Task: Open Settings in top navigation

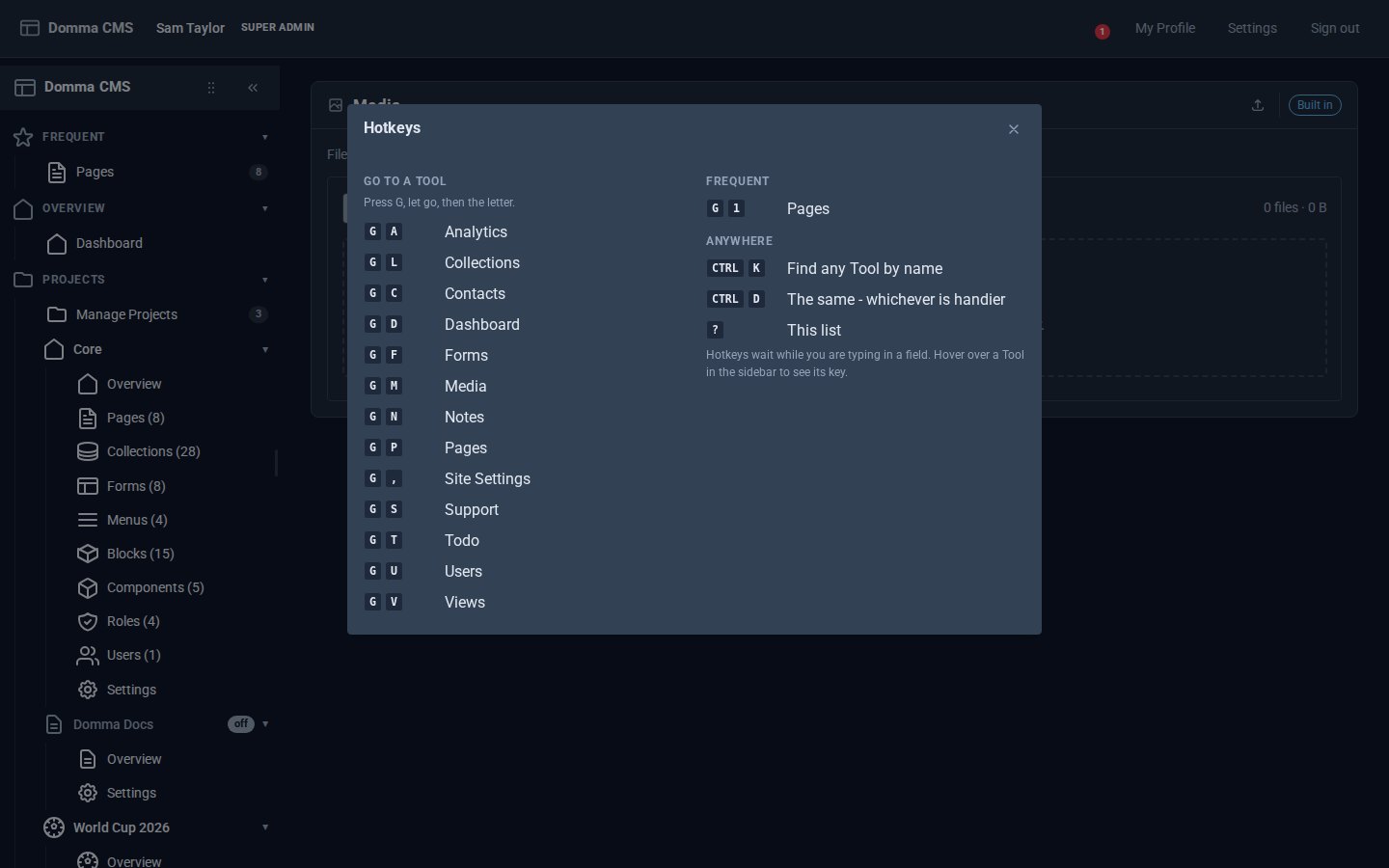Action: [x=1252, y=28]
